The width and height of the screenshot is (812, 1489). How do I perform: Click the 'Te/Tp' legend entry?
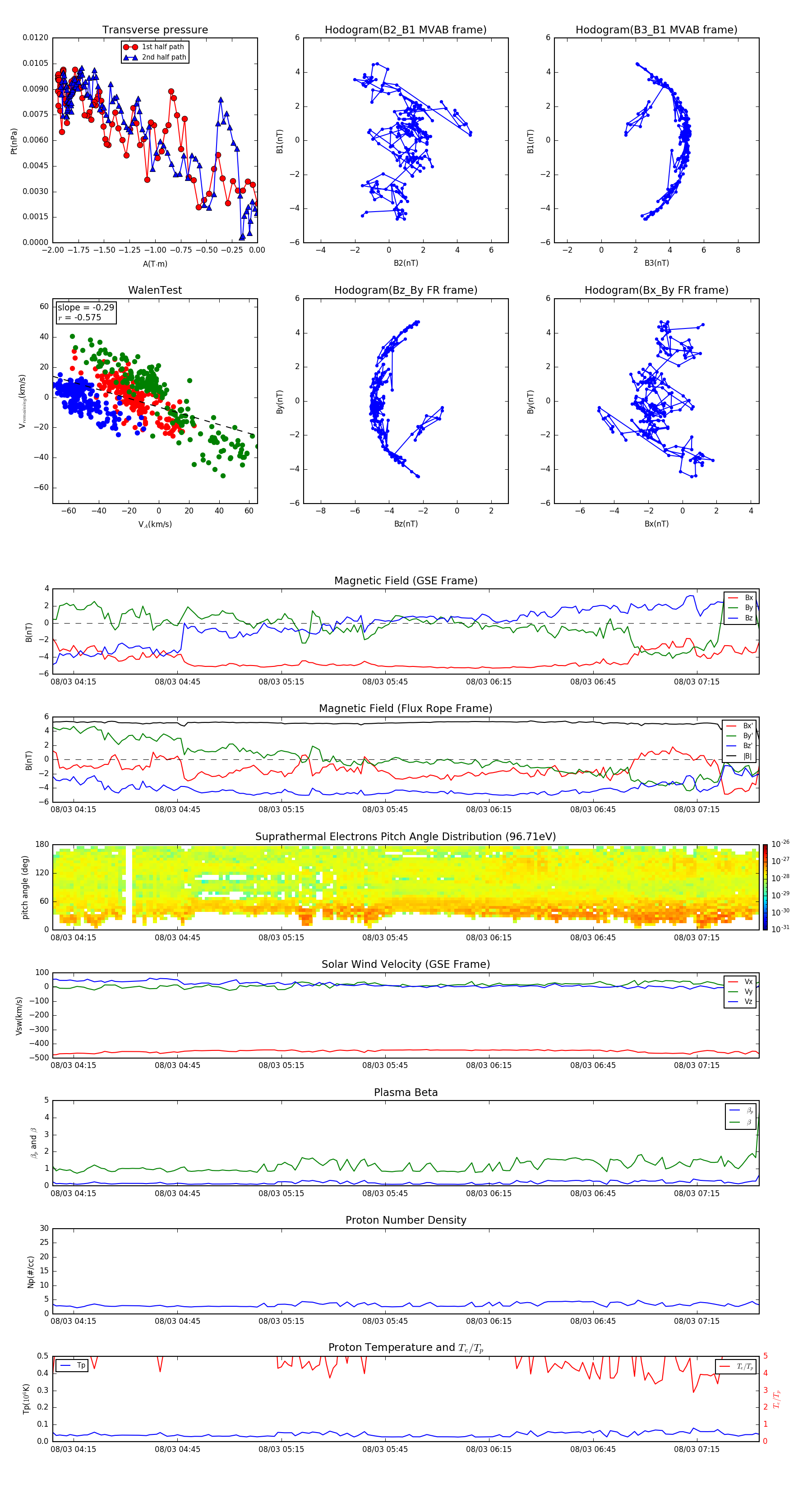(736, 1366)
